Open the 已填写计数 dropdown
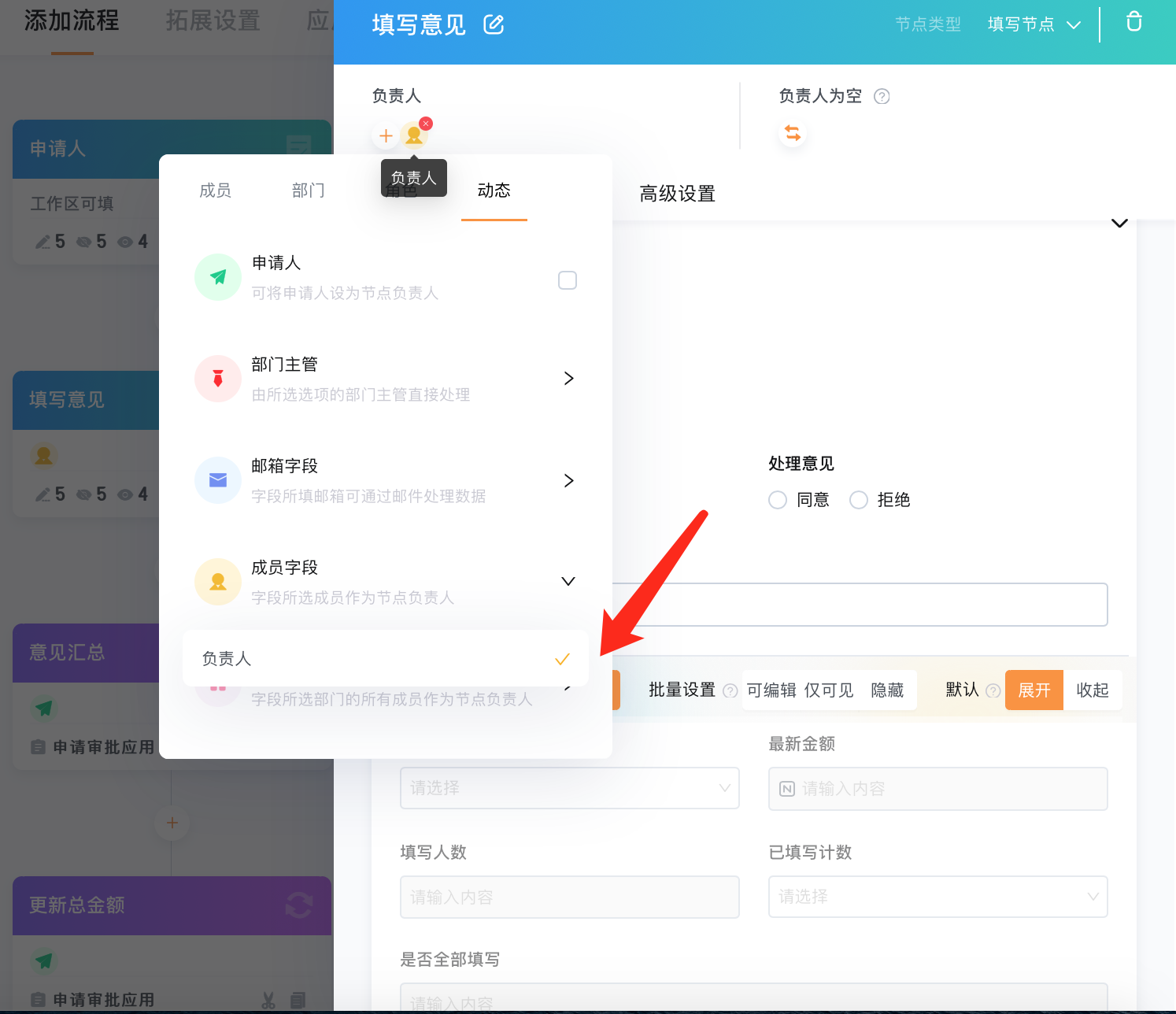Screen dimensions: 1176x1014 click(938, 897)
